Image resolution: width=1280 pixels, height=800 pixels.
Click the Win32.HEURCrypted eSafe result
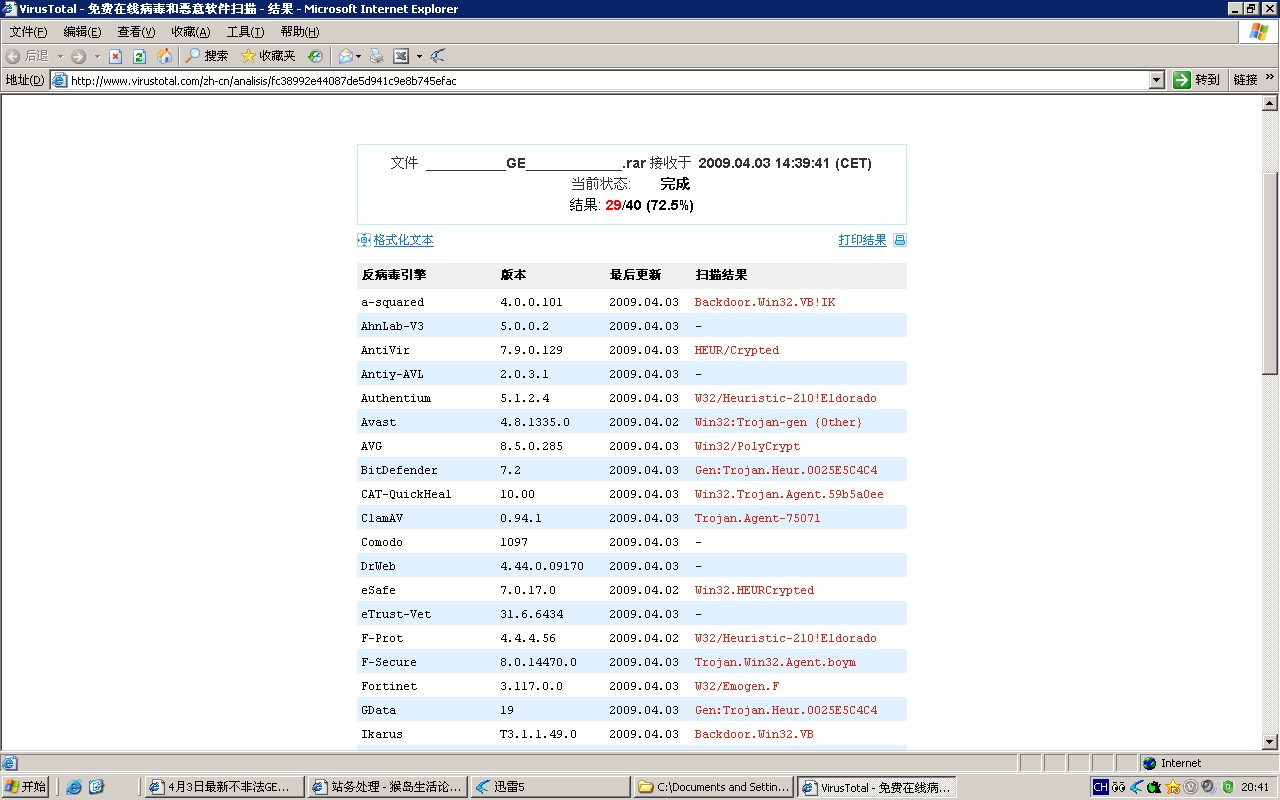(754, 590)
